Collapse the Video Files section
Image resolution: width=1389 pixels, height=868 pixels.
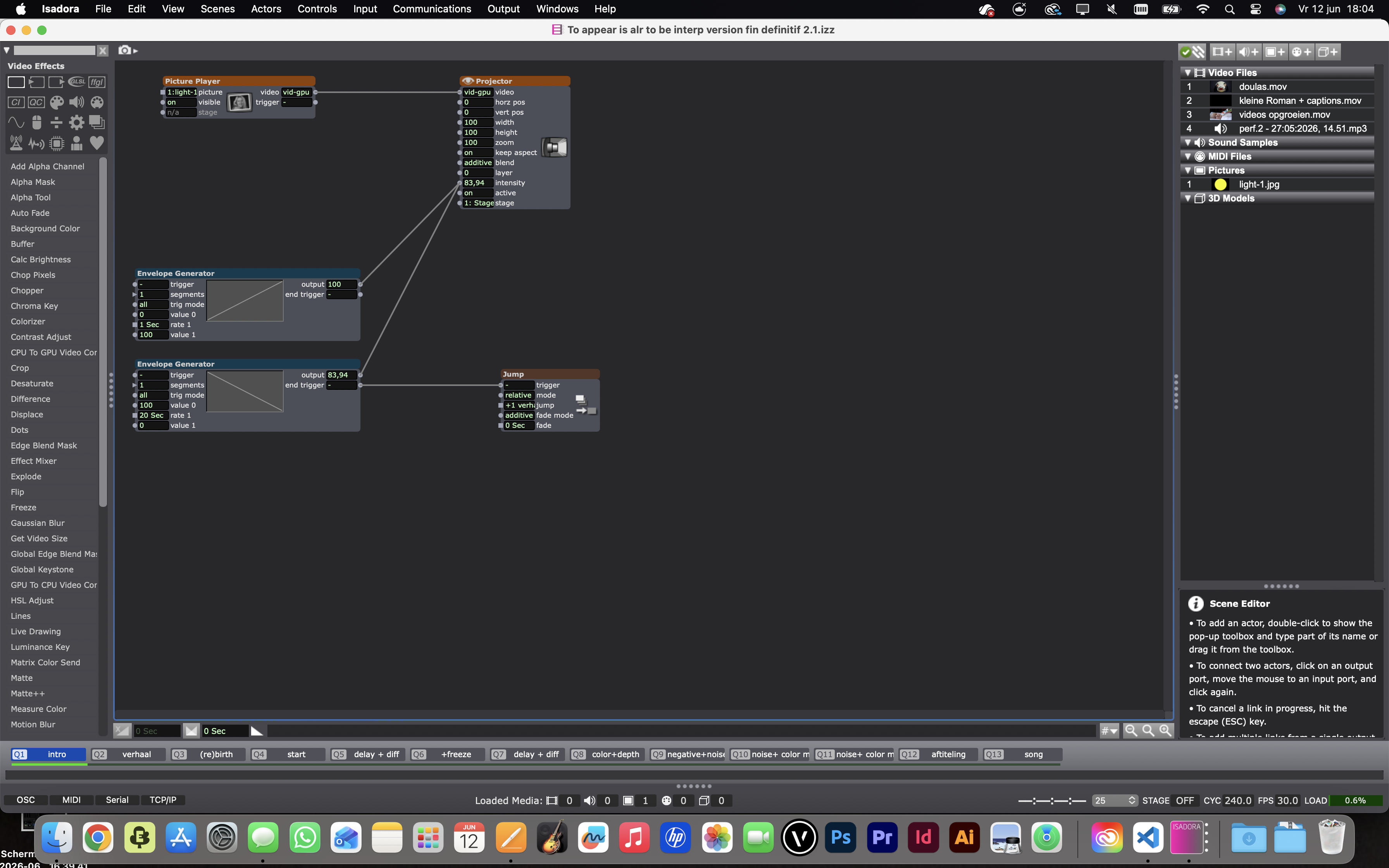1187,73
